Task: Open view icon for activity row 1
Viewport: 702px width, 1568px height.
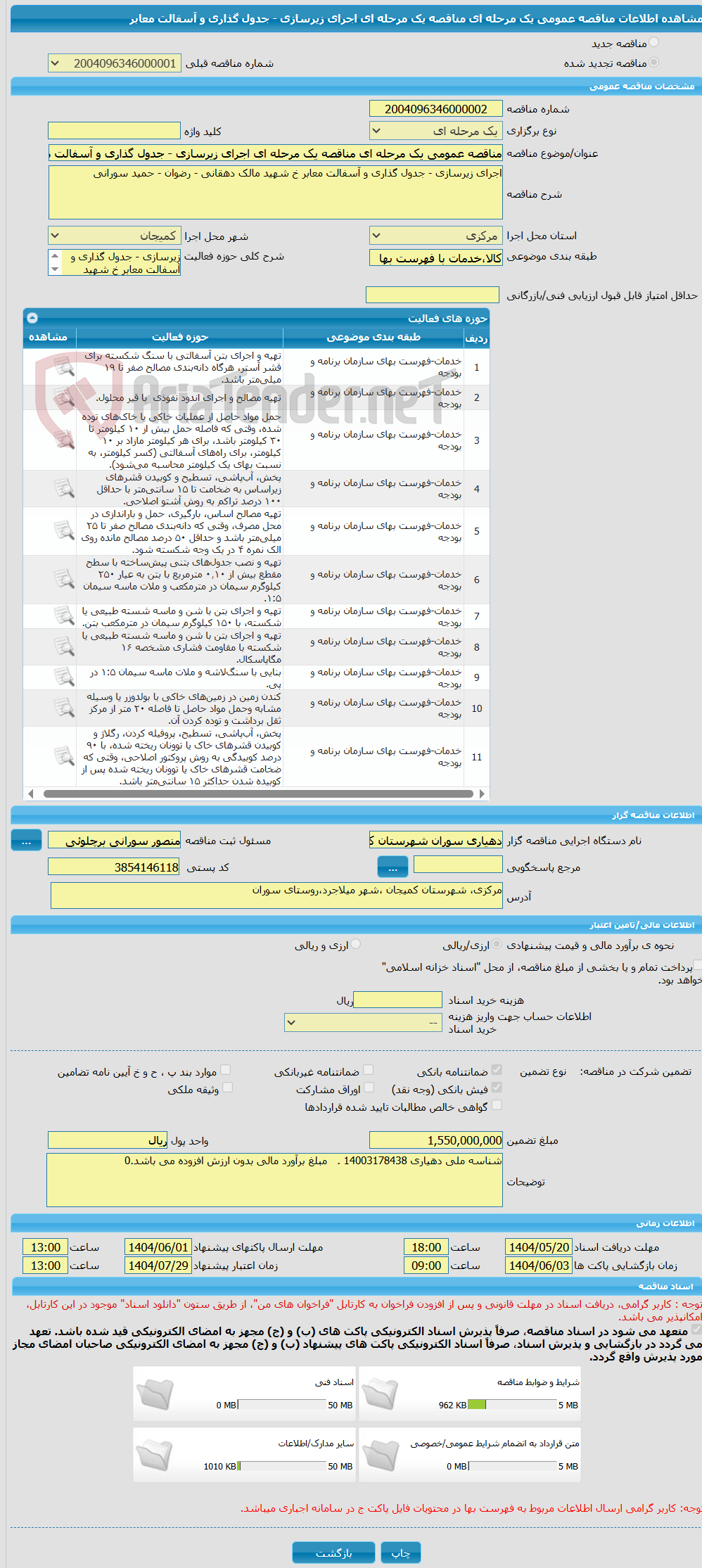Action: point(64,366)
